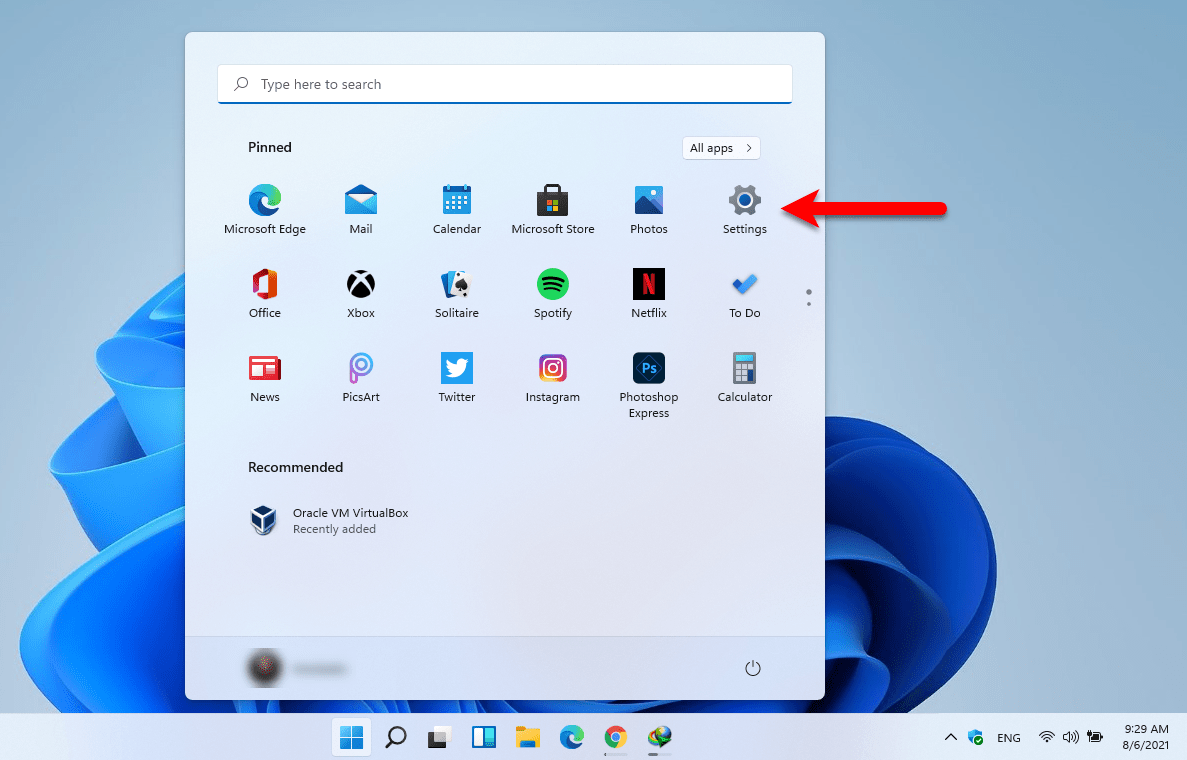Launch the Calculator app
The image size is (1187, 760).
(745, 378)
